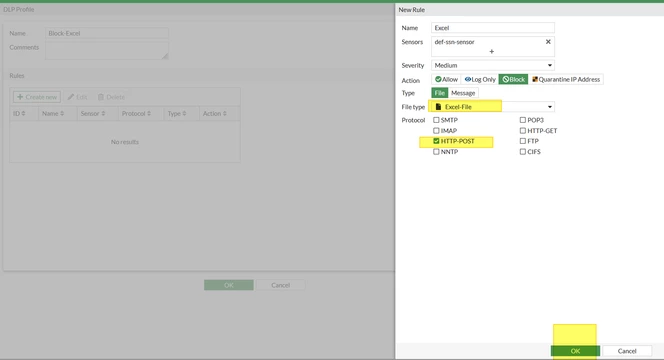Viewport: 664px width, 360px height.
Task: Click Create new in the DLP Profile rules
Action: [x=37, y=97]
